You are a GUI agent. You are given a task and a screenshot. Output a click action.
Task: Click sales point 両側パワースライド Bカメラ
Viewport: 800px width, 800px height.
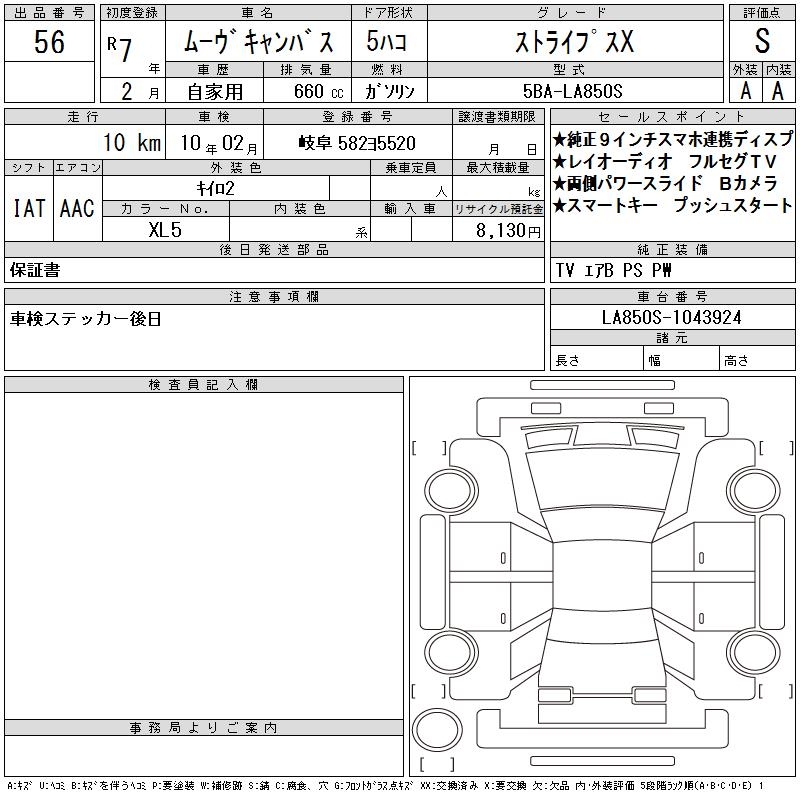pyautogui.click(x=666, y=183)
